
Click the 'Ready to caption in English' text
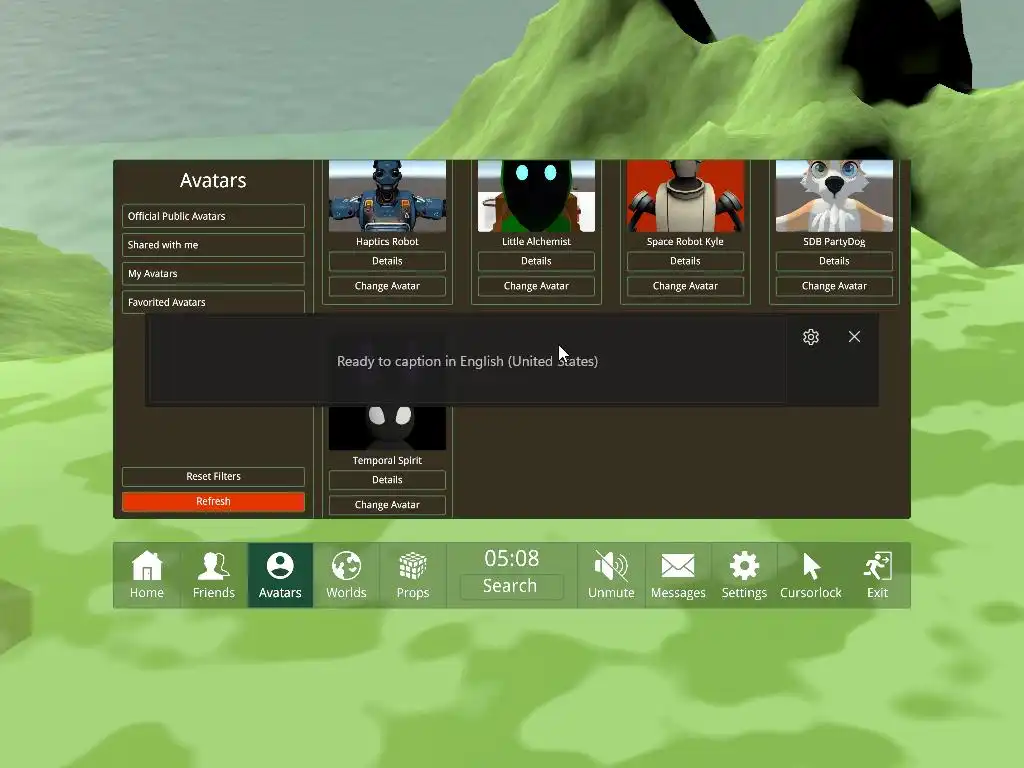click(x=468, y=361)
